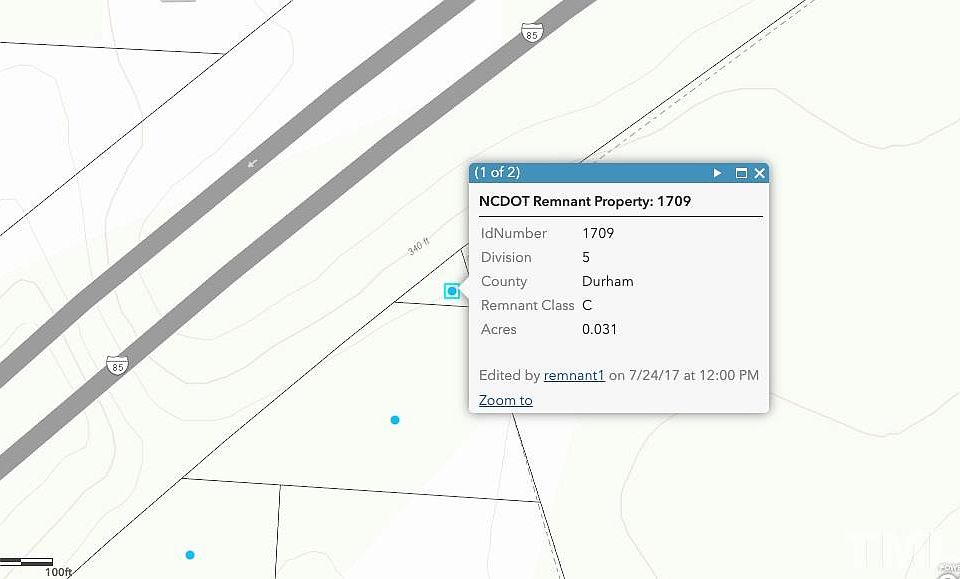Image resolution: width=960 pixels, height=579 pixels.
Task: Click the lower I-85 highway shield
Action: click(117, 365)
